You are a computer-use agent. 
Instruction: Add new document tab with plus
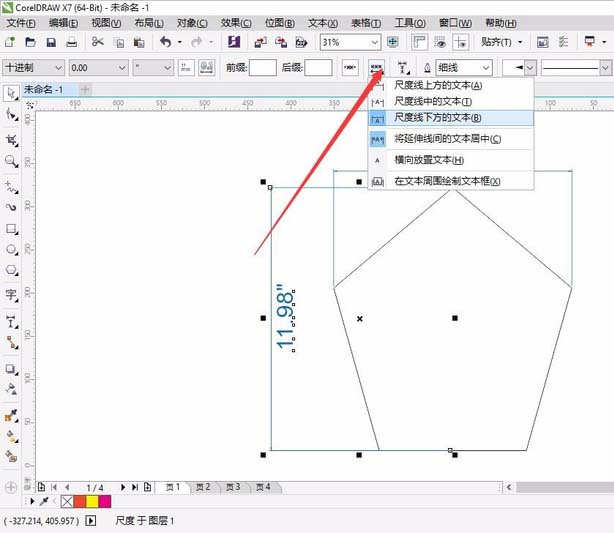pos(85,90)
